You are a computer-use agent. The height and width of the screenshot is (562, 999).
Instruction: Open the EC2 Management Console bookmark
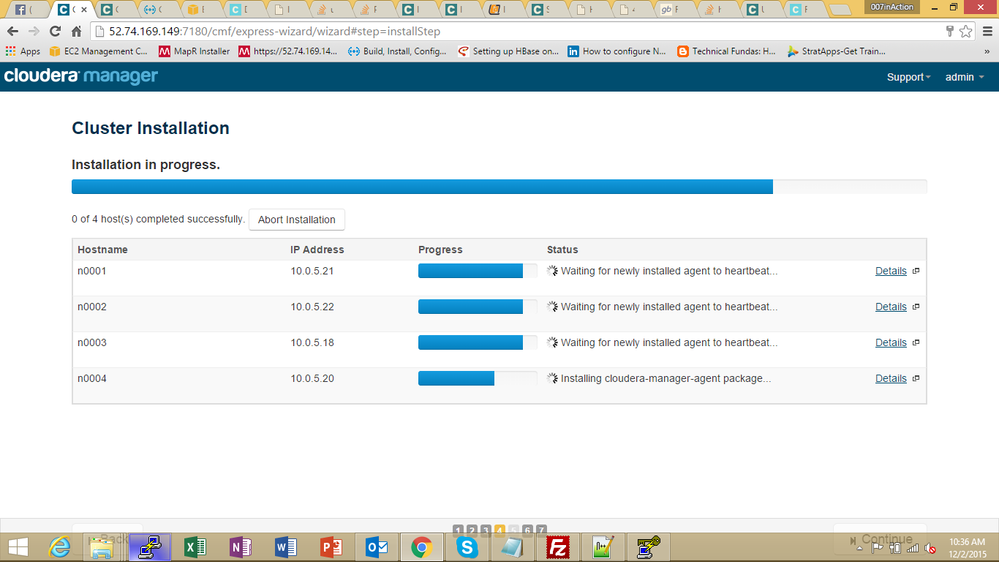click(99, 51)
